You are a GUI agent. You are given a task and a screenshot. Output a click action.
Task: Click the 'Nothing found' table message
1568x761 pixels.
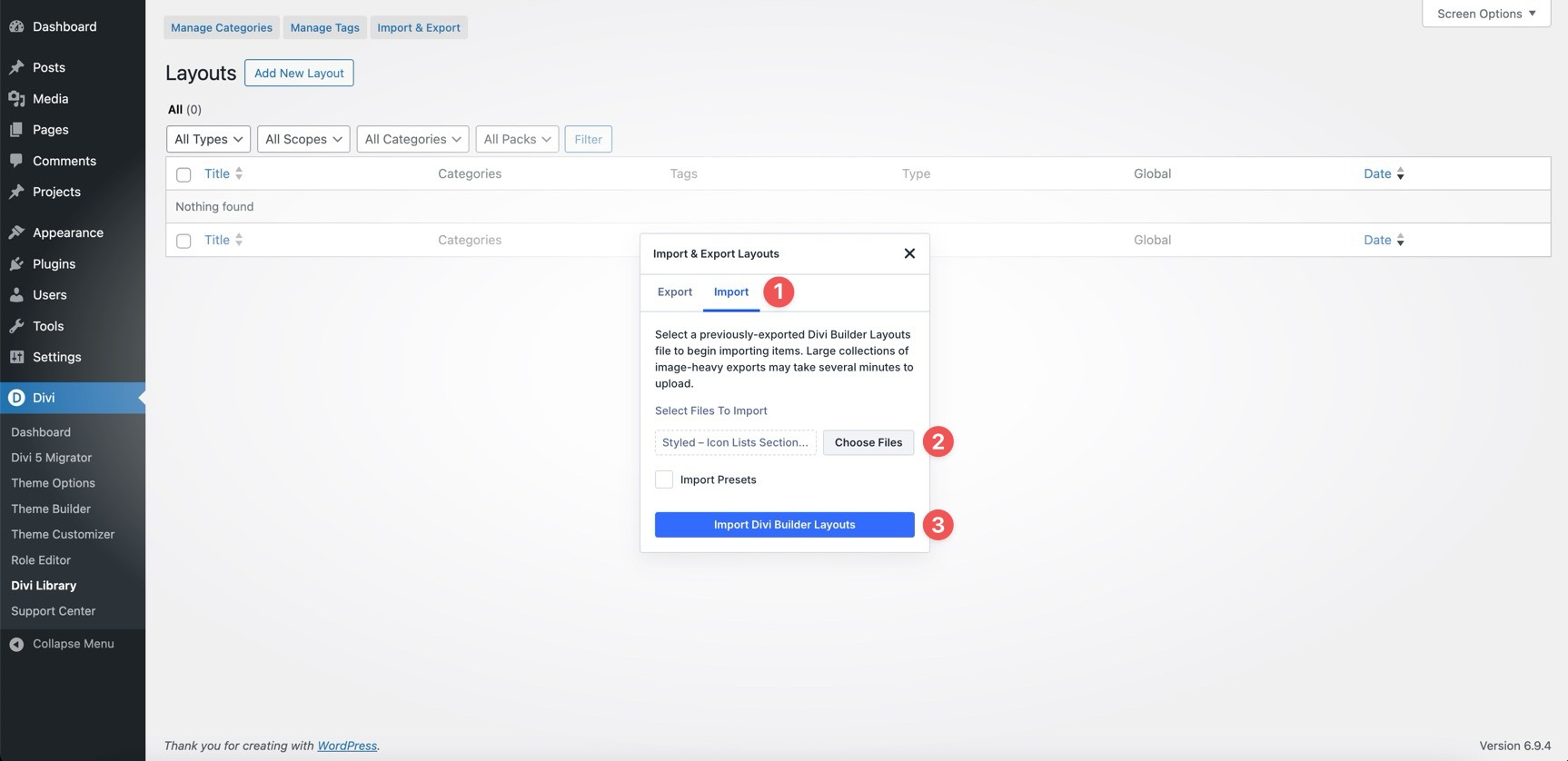point(214,206)
